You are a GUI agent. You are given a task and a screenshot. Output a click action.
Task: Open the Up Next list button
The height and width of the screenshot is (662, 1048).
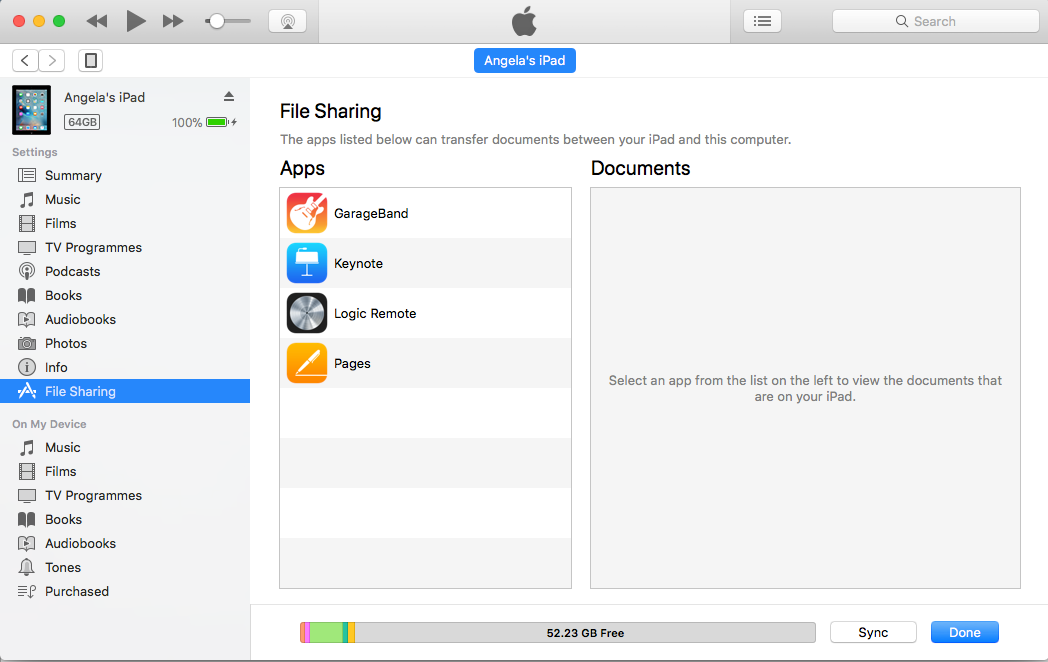[763, 21]
